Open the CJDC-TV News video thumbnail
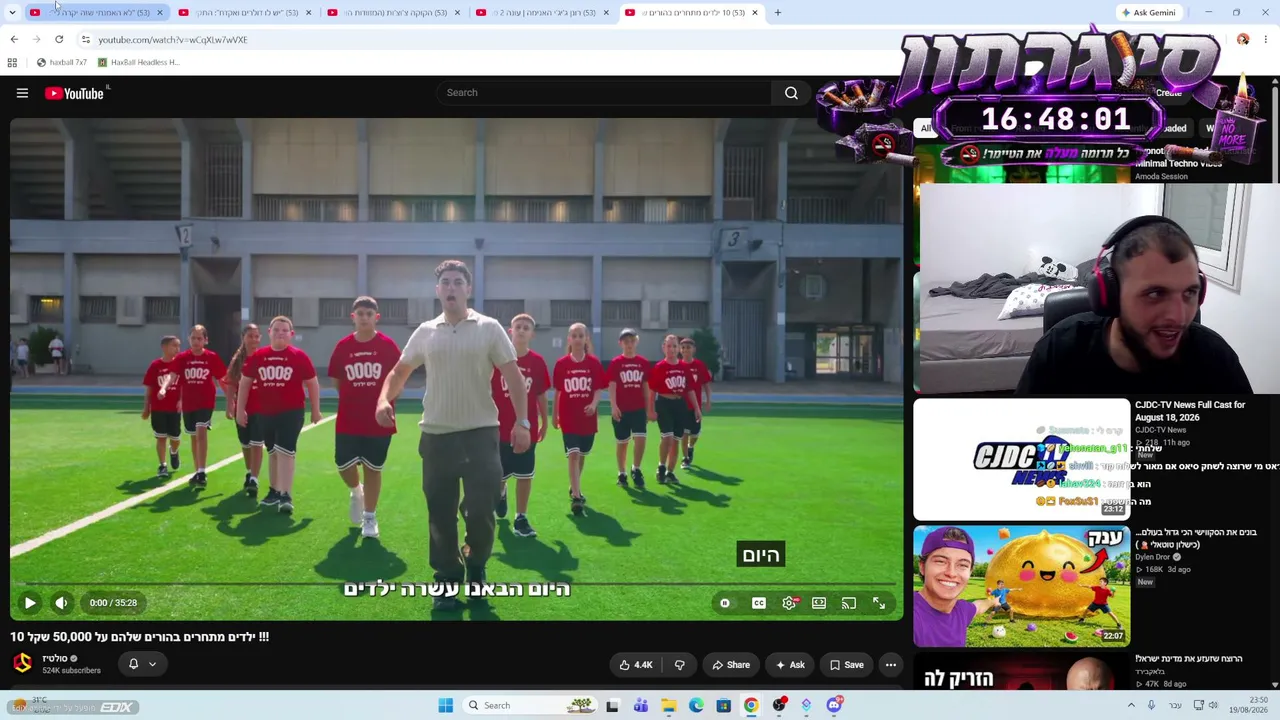 (x=1022, y=459)
